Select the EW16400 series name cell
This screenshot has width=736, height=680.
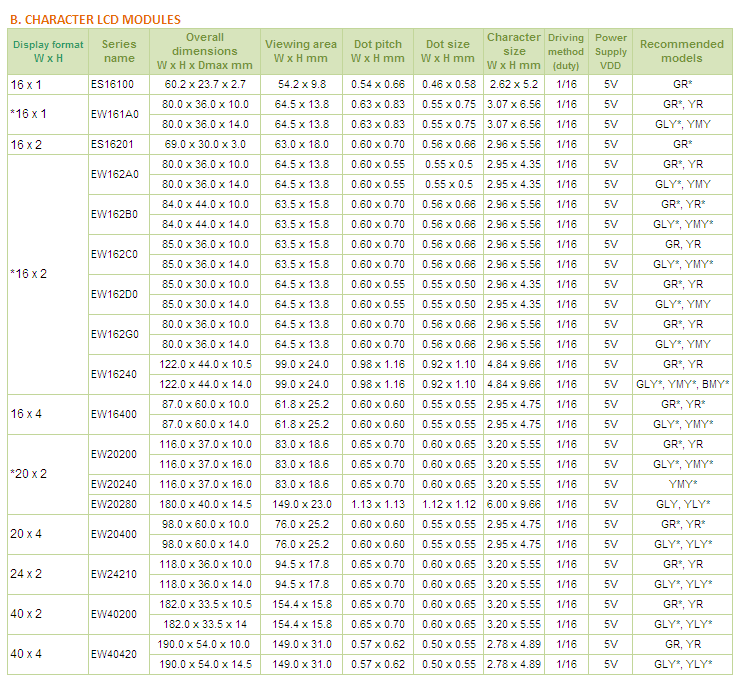coord(119,414)
